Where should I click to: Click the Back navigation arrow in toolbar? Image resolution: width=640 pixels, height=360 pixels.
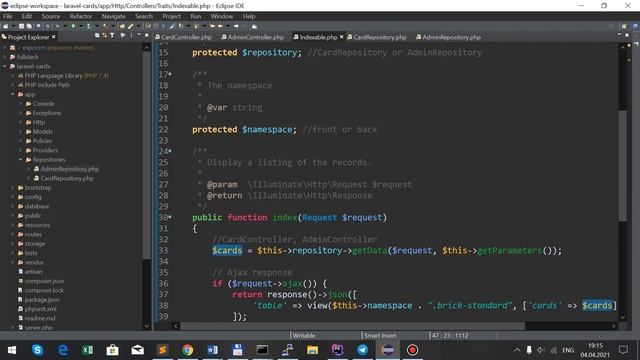(220, 26)
